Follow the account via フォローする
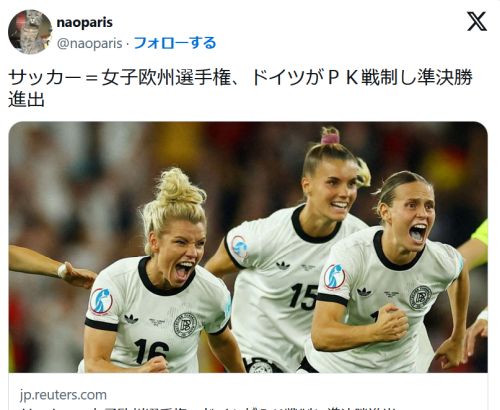The width and height of the screenshot is (500, 410). tap(175, 43)
